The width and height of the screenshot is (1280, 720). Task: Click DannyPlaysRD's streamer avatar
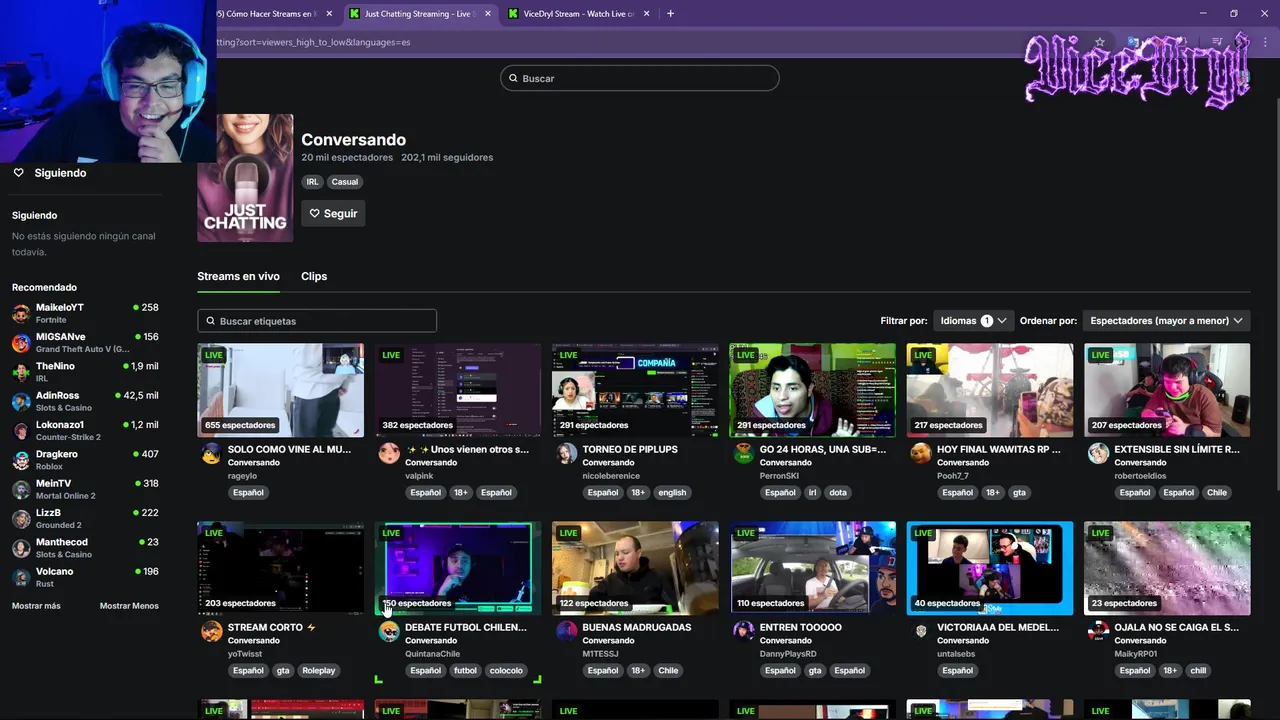(743, 631)
